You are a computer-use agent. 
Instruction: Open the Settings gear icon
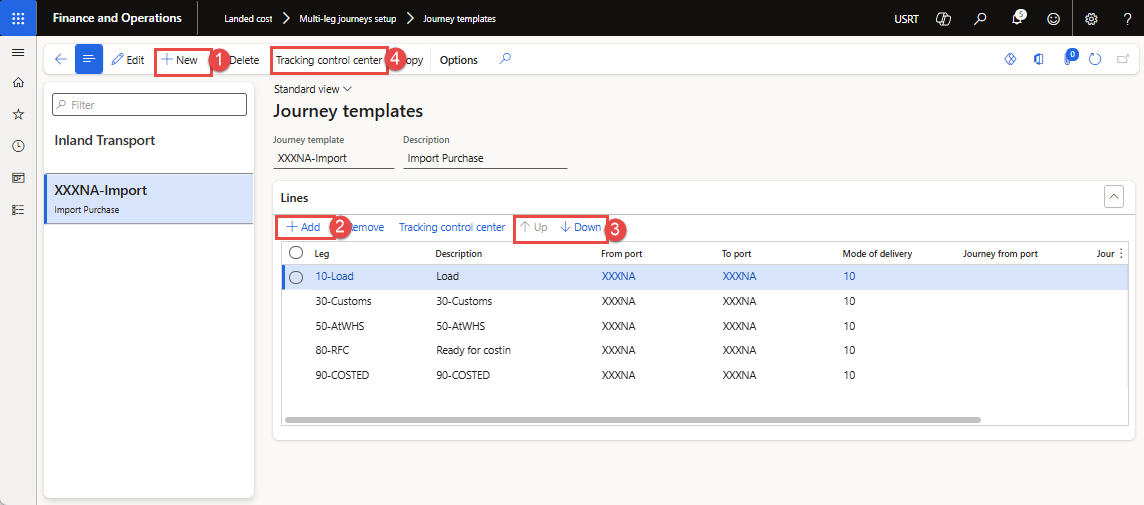[x=1091, y=18]
